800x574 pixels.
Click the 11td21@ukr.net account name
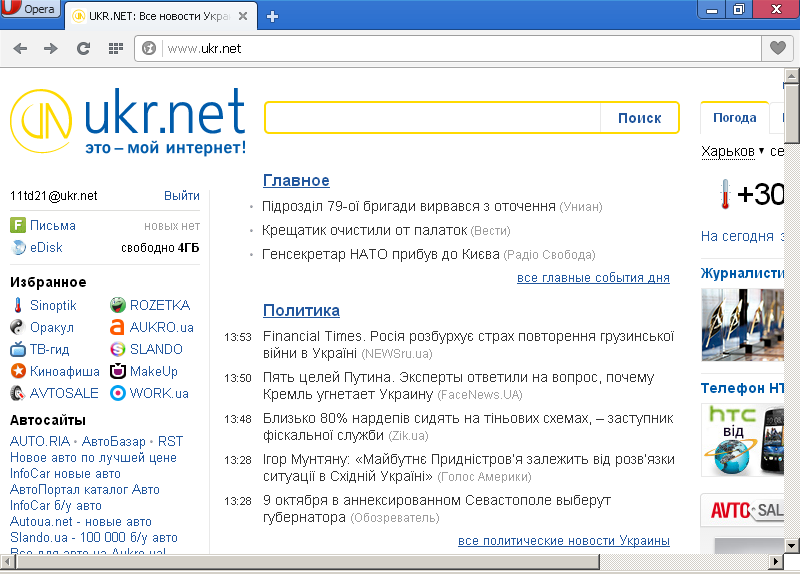[54, 196]
